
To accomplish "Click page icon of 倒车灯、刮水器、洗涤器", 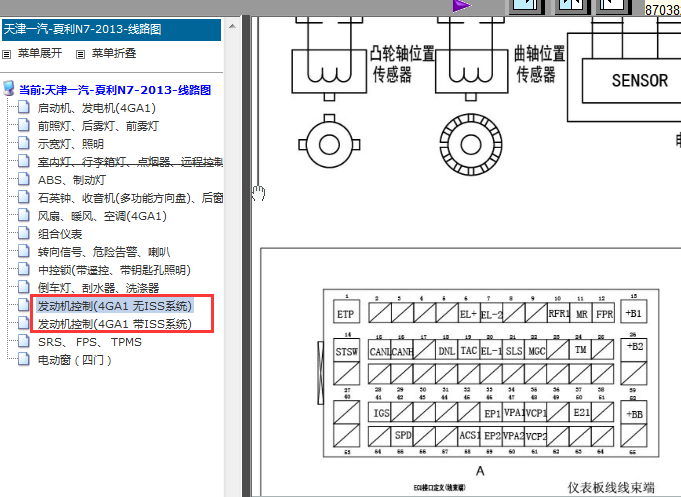I will [x=24, y=287].
